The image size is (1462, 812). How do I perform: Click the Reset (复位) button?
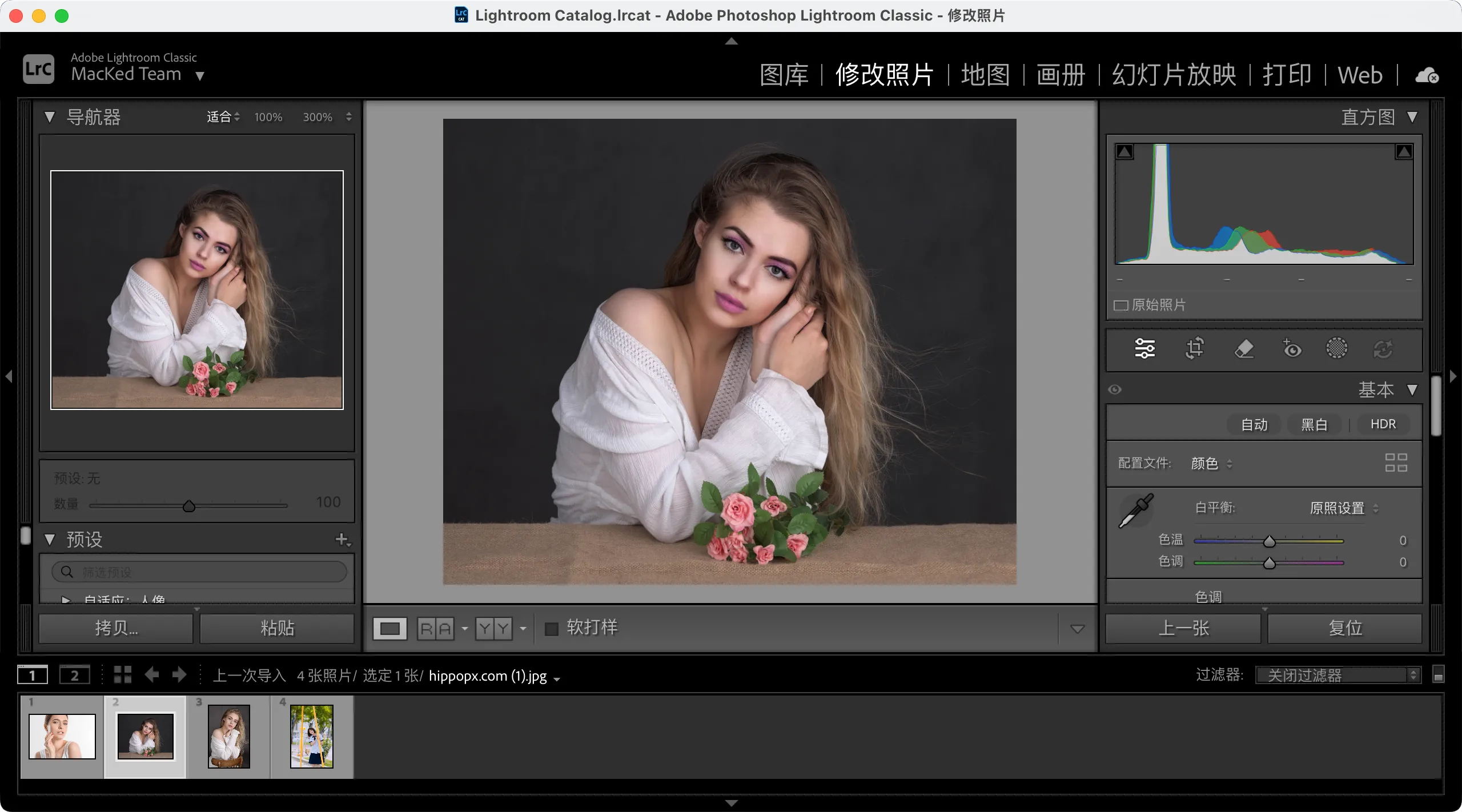1344,628
